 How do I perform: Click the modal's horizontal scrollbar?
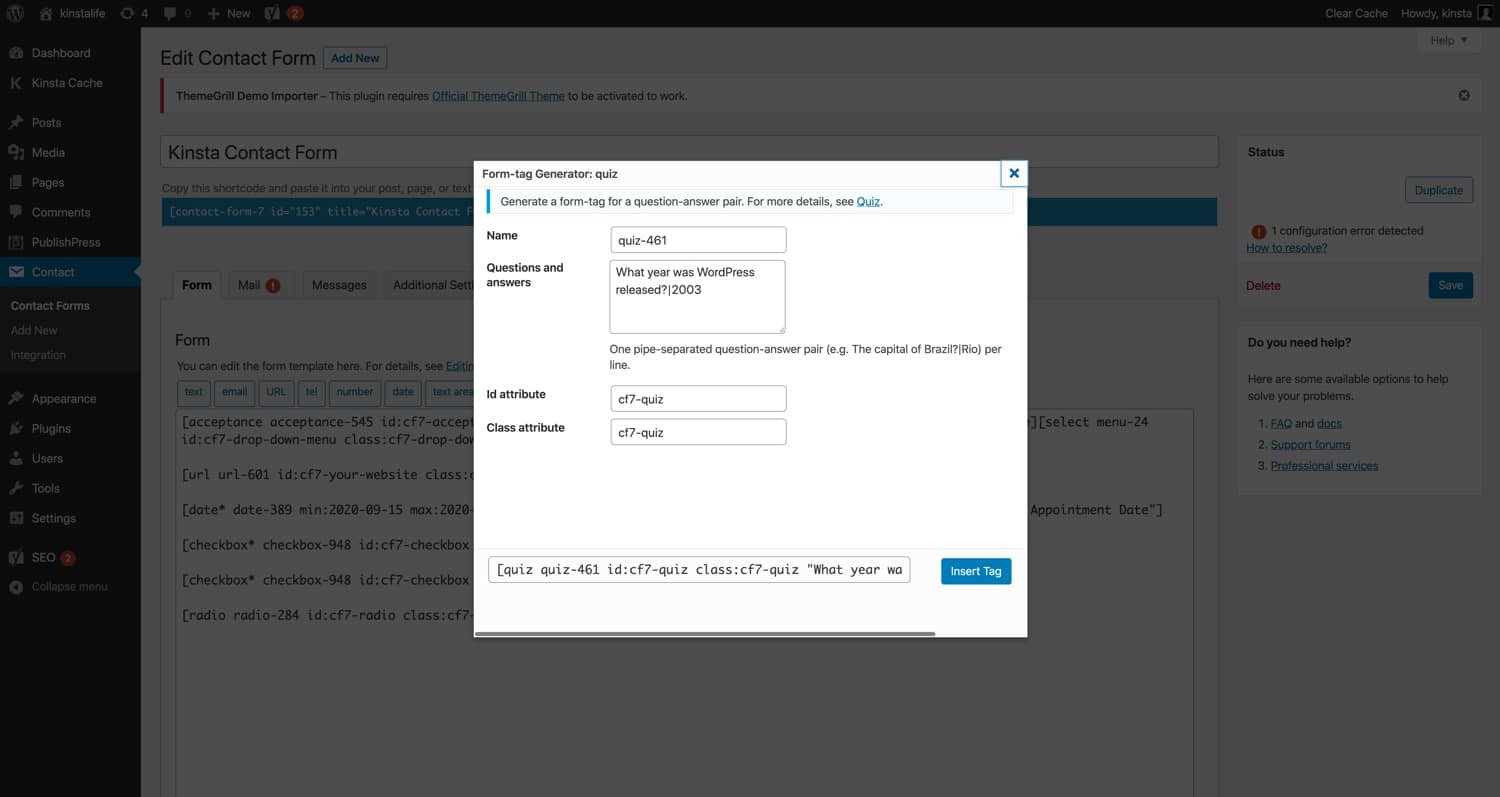pyautogui.click(x=705, y=633)
